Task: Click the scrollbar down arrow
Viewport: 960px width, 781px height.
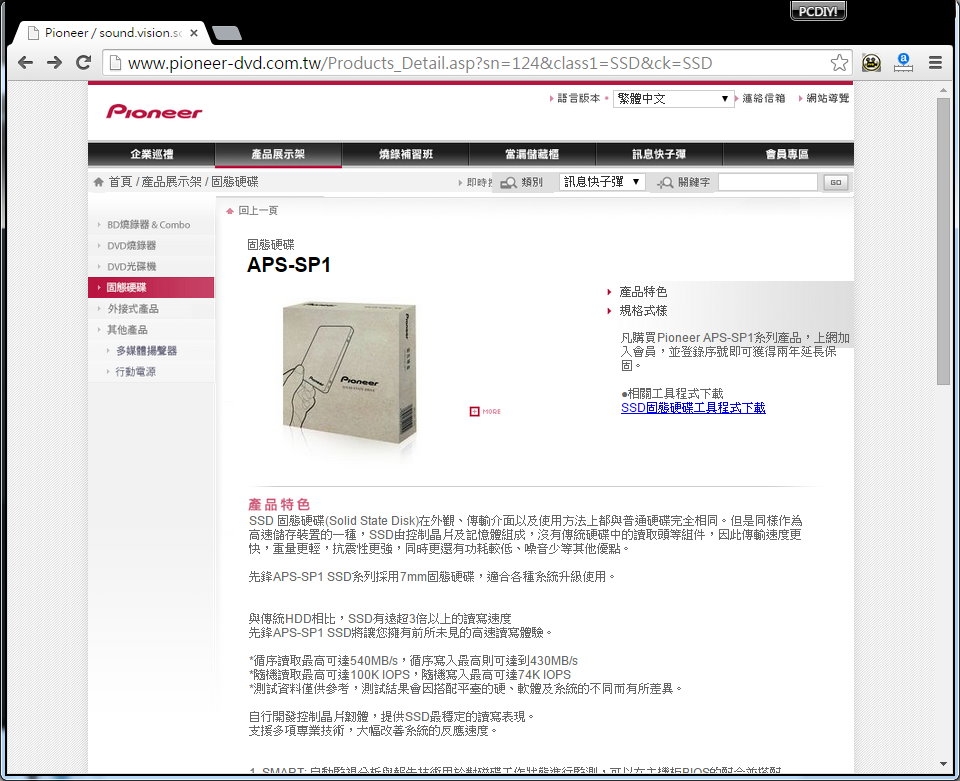Action: point(943,764)
